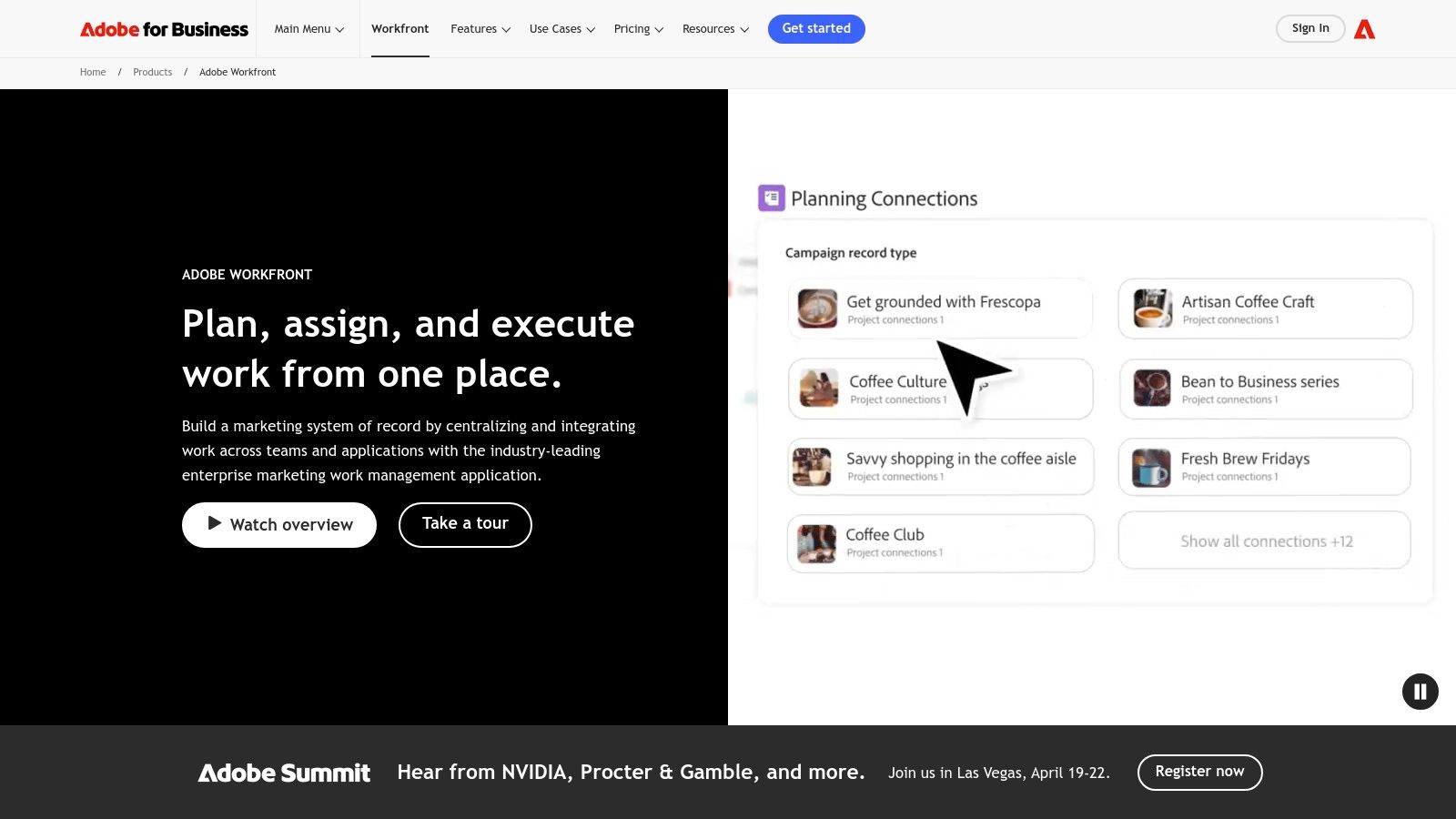This screenshot has width=1456, height=819.
Task: Click the Fresh Brew Fridays thumbnail
Action: (1149, 466)
